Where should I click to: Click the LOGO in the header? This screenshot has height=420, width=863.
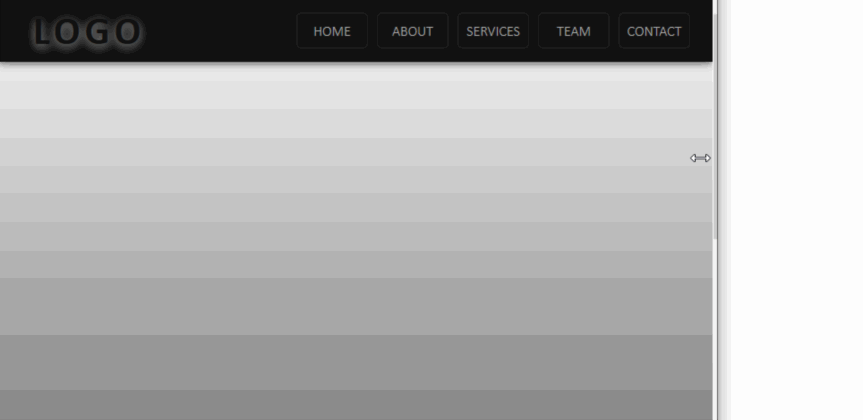(87, 32)
